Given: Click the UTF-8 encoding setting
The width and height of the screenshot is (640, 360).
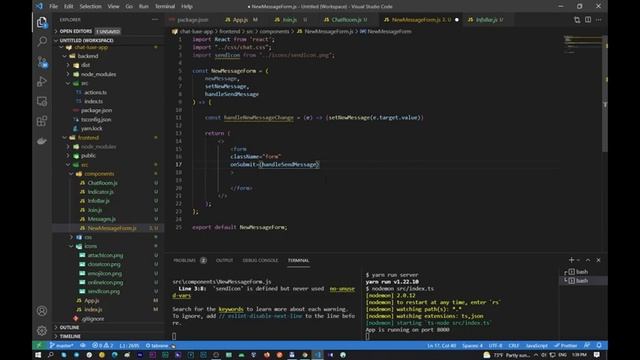Looking at the screenshot, I should pyautogui.click(x=495, y=345).
